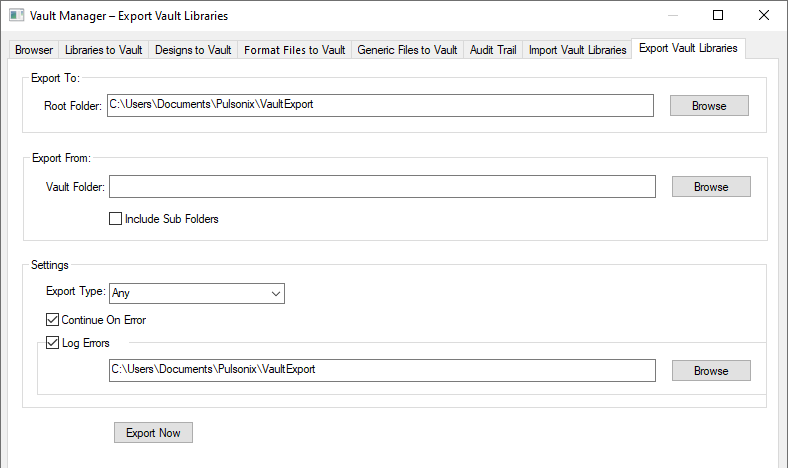Uncheck Continue On Error option

click(52, 321)
